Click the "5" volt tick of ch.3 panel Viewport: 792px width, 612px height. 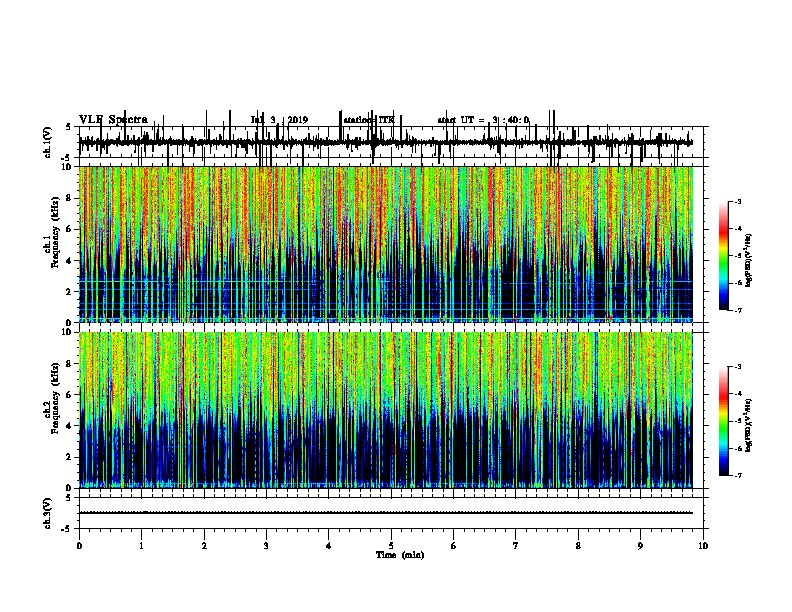(x=68, y=497)
